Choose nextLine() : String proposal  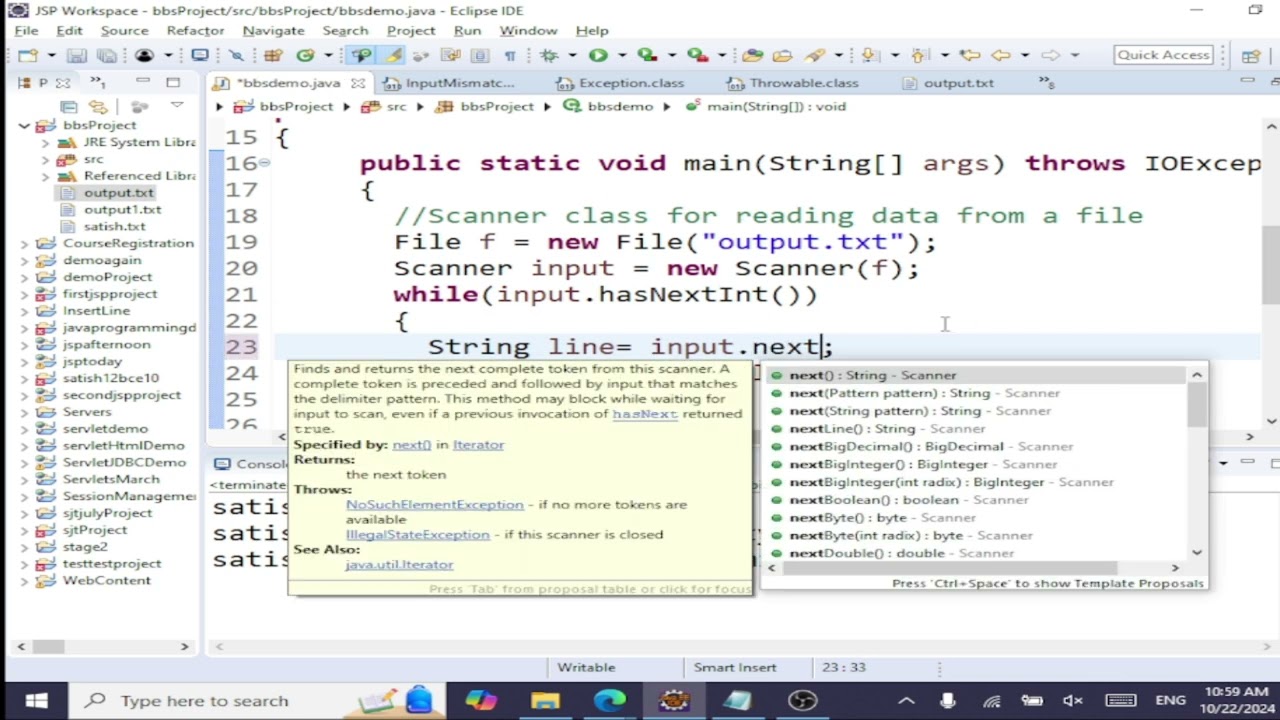point(887,429)
